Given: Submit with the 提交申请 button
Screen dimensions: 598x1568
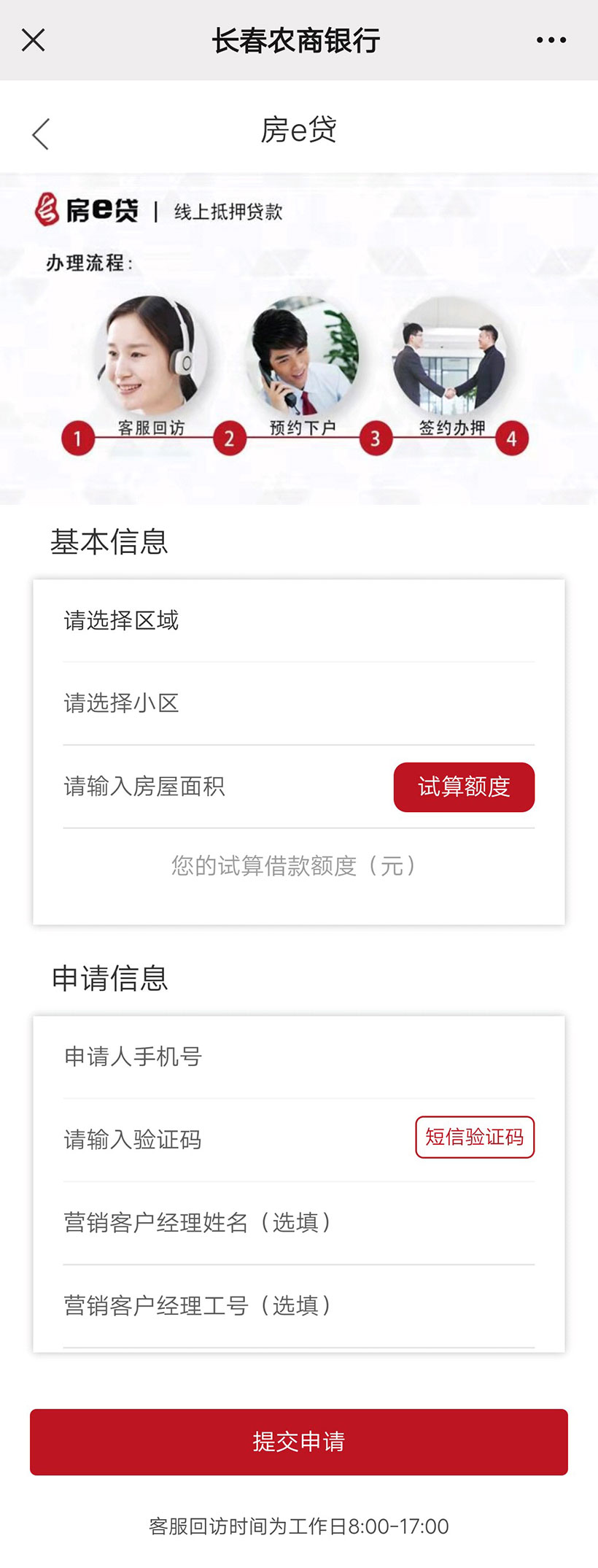Looking at the screenshot, I should [x=298, y=1442].
